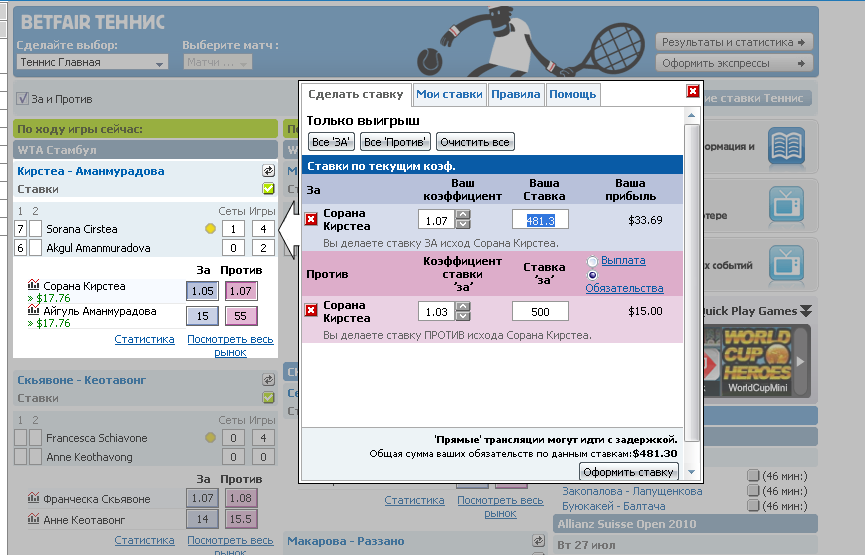The width and height of the screenshot is (865, 555).
Task: Tick the checkbox beside Закопалова - Лапущенкова
Action: coord(753,490)
